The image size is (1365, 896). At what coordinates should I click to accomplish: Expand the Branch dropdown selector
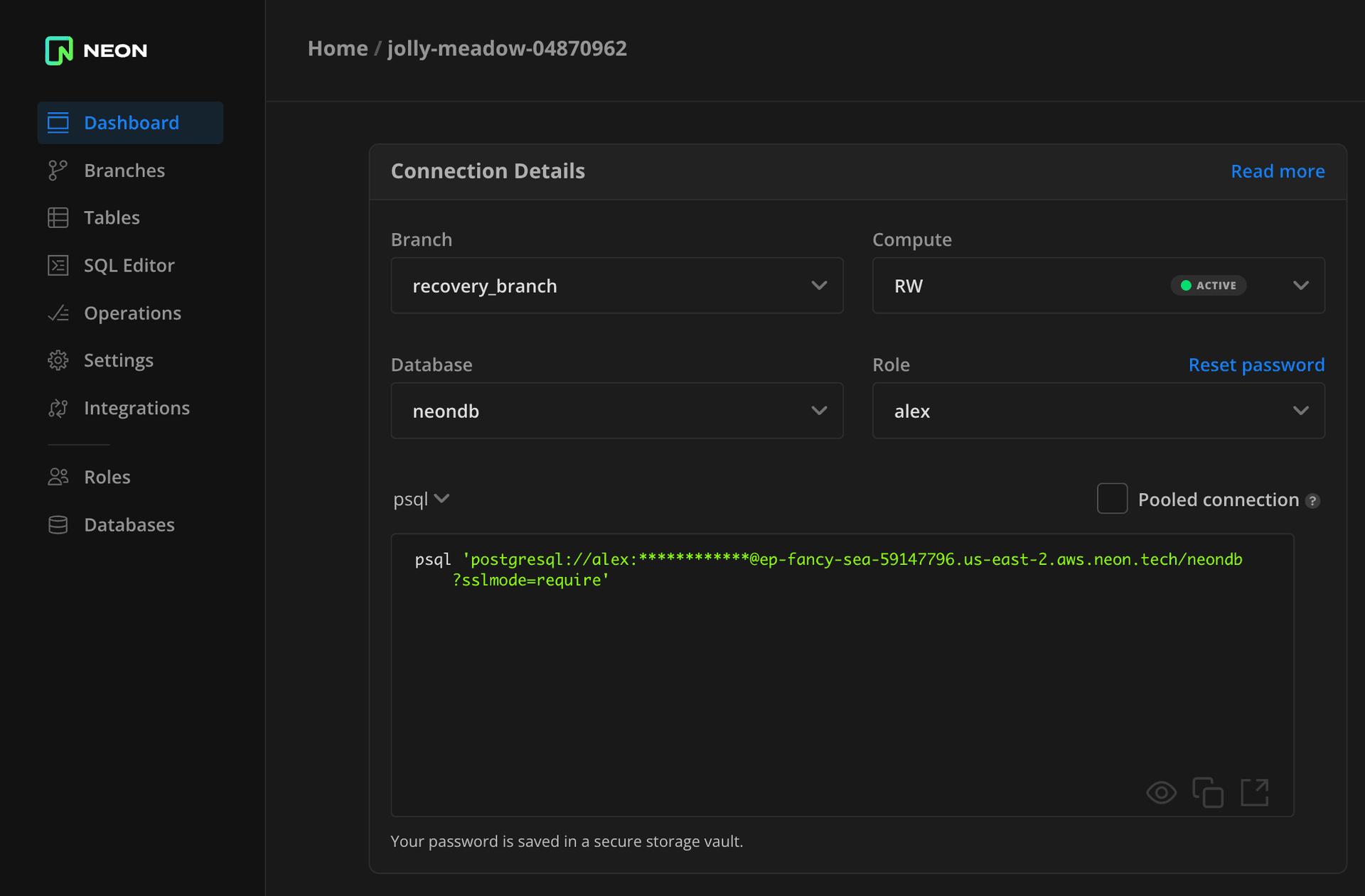[818, 286]
